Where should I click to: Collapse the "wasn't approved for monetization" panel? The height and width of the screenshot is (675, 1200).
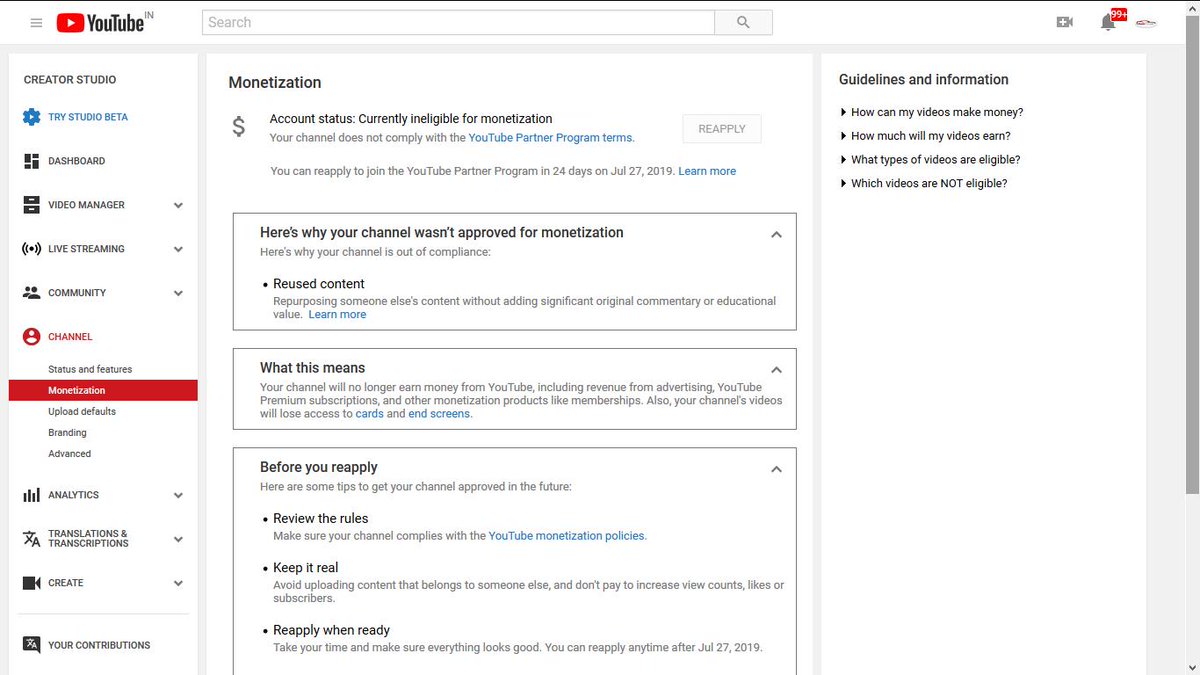point(776,235)
